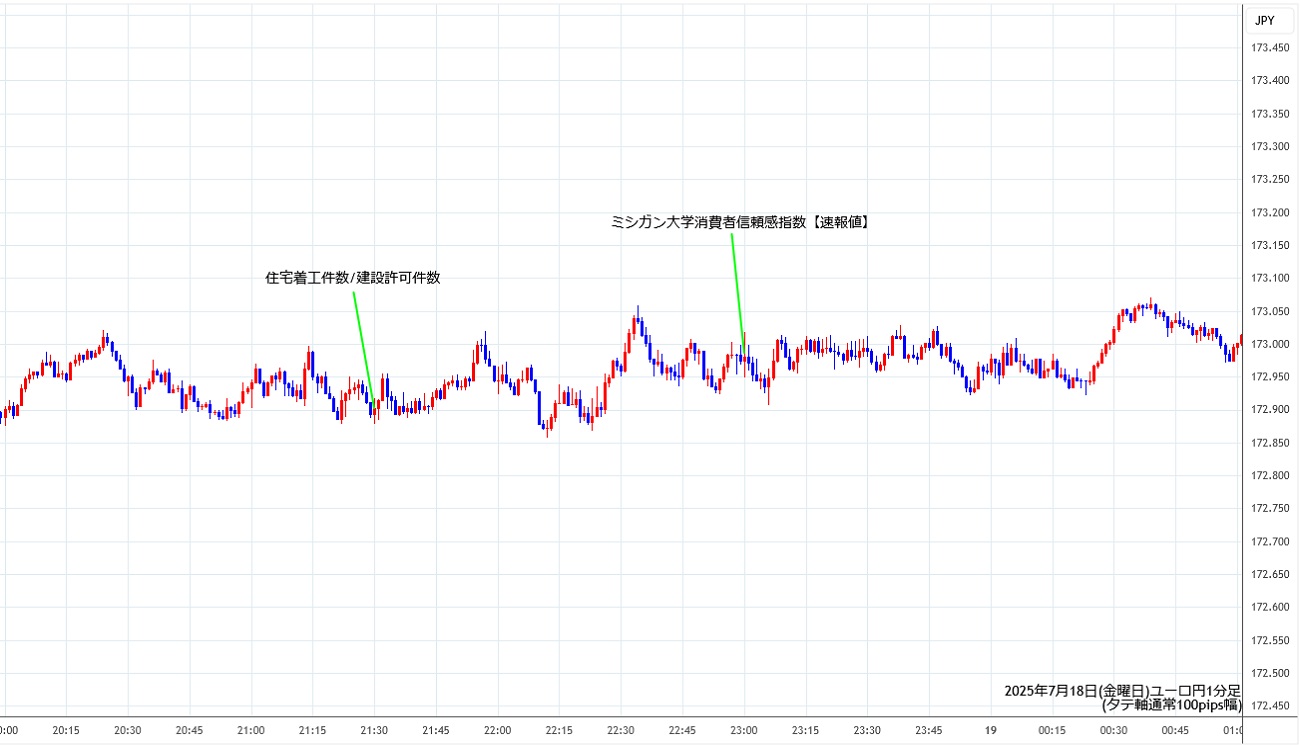Click the 23:00 time axis label

[x=743, y=731]
